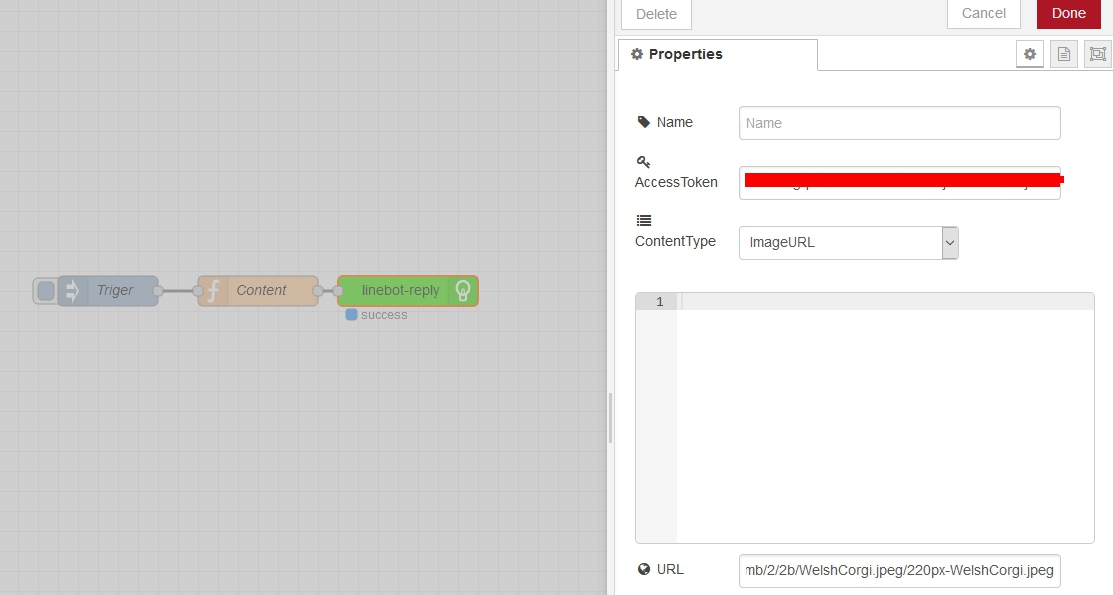Image resolution: width=1113 pixels, height=595 pixels.
Task: Click the function icon on Content node
Action: click(213, 290)
